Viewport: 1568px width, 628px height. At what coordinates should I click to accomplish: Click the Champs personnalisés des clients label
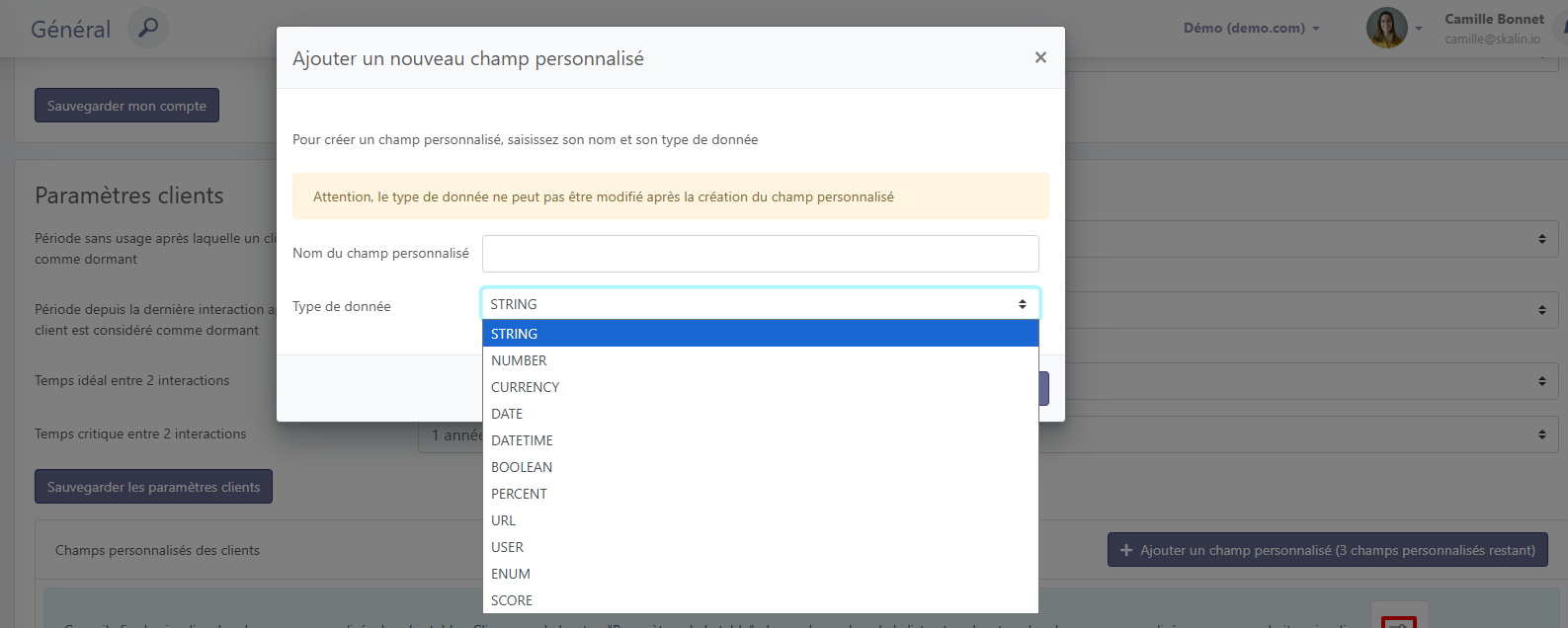tap(157, 550)
